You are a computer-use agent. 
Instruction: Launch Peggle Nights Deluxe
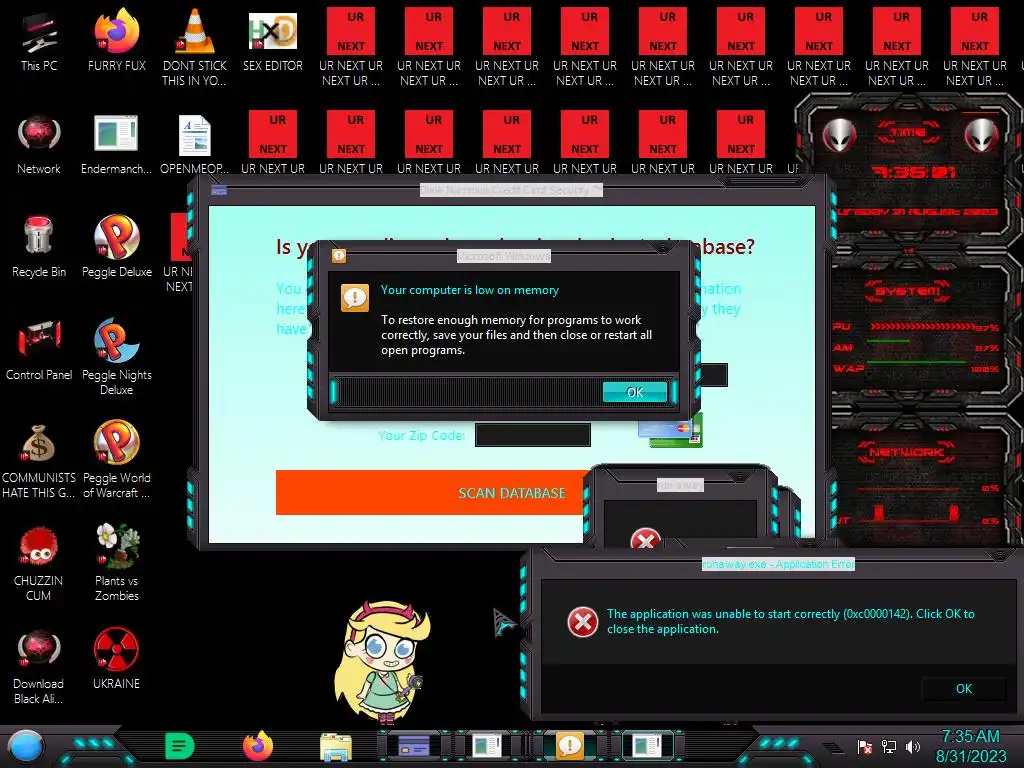[x=116, y=357]
